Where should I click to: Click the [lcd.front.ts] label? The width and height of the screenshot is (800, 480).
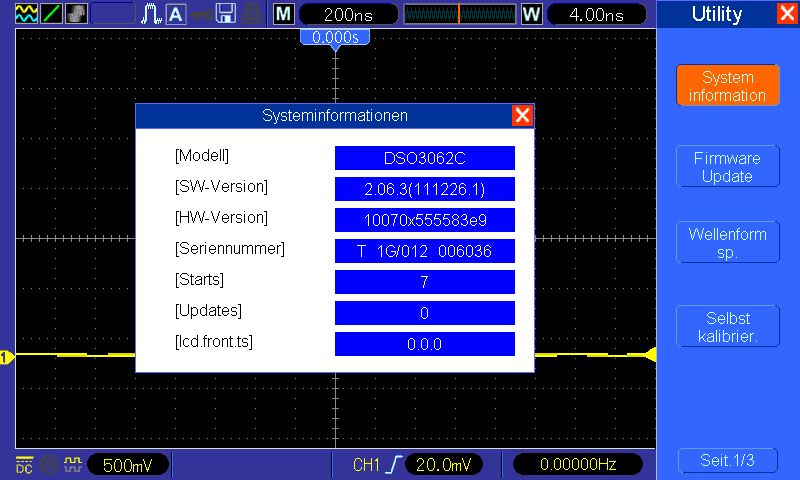click(x=214, y=342)
